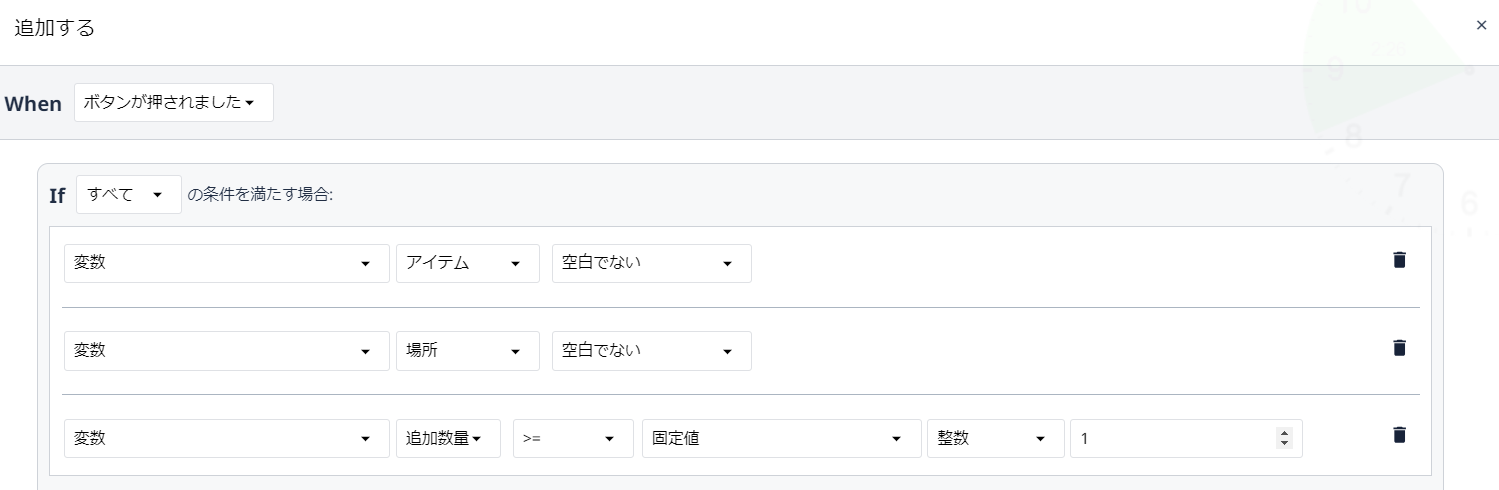Increase the value with the up stepper arrow
The height and width of the screenshot is (490, 1499).
1284,433
